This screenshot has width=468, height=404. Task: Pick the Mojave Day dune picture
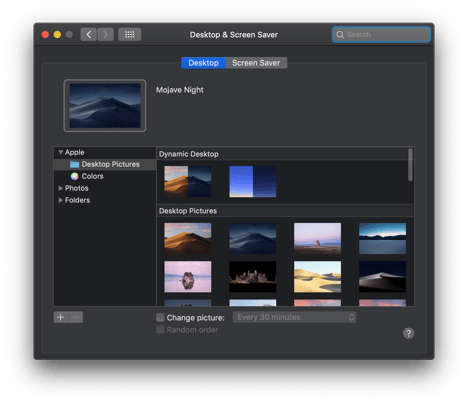click(188, 239)
